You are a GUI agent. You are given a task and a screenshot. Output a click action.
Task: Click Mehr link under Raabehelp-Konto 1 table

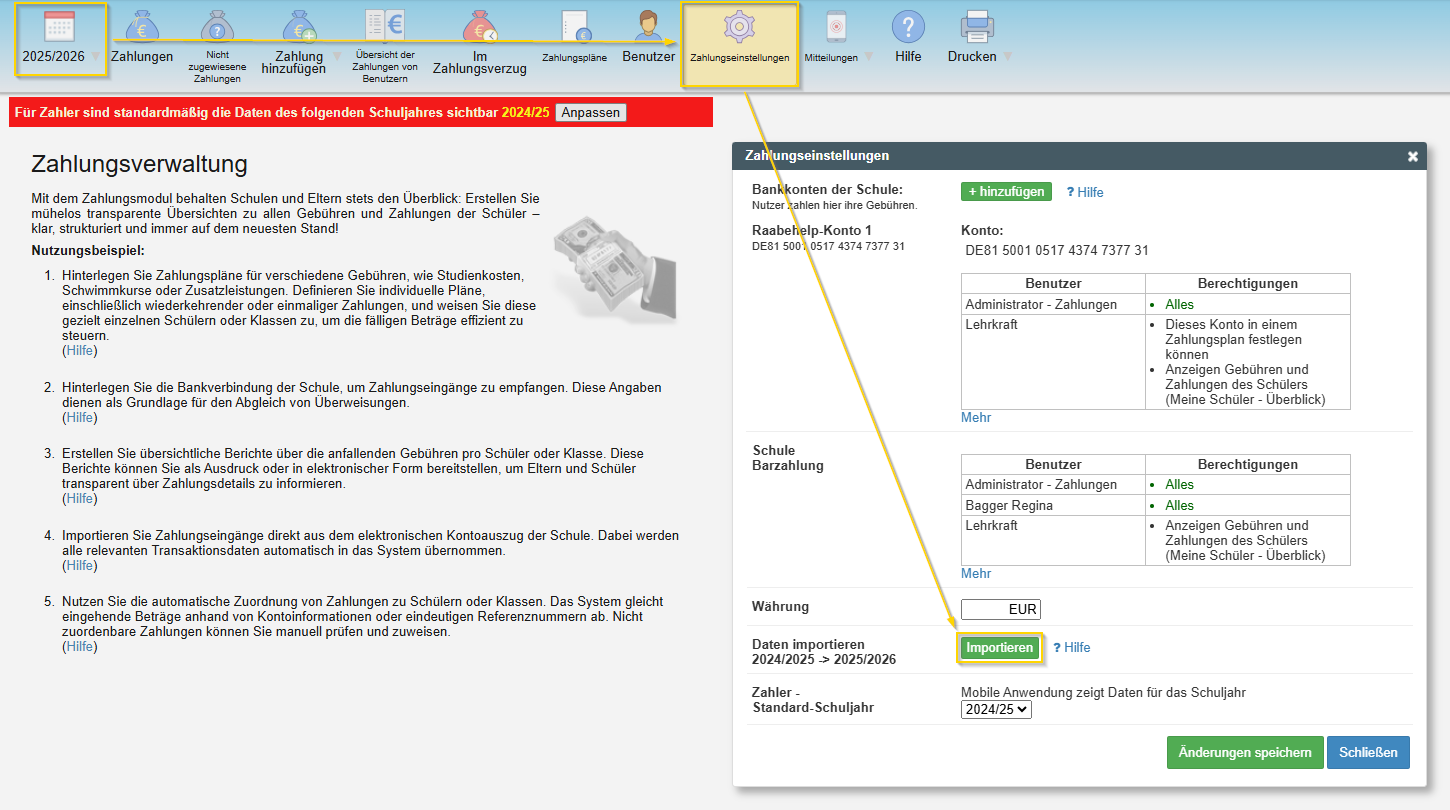click(x=976, y=417)
